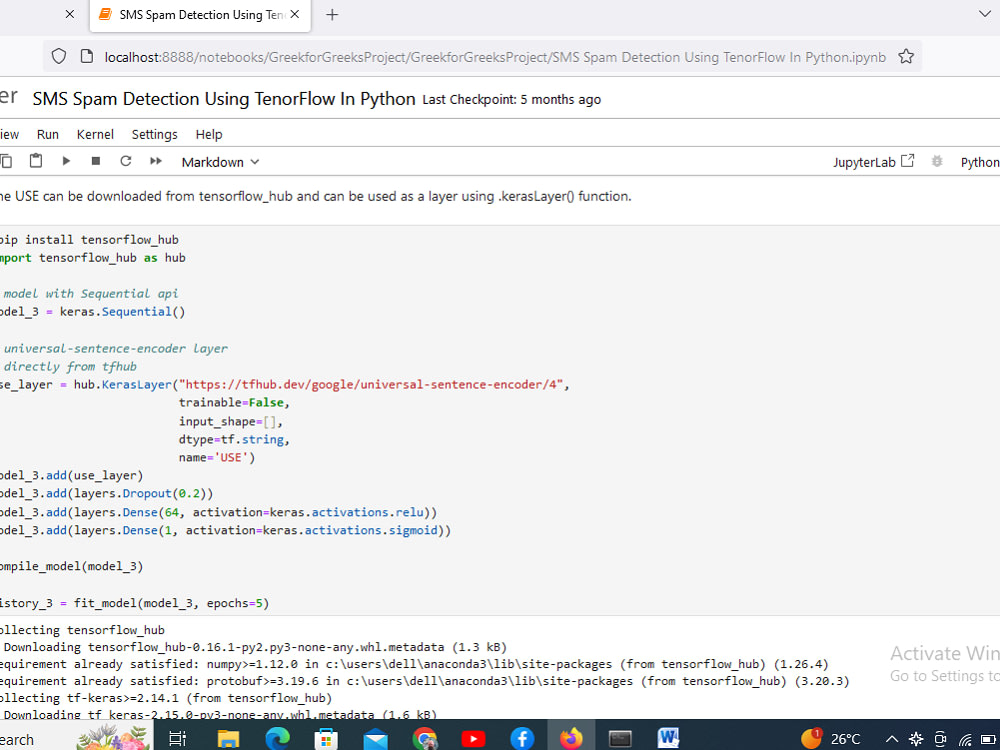Select the Python kernel label
This screenshot has width=1000, height=750.
click(979, 161)
